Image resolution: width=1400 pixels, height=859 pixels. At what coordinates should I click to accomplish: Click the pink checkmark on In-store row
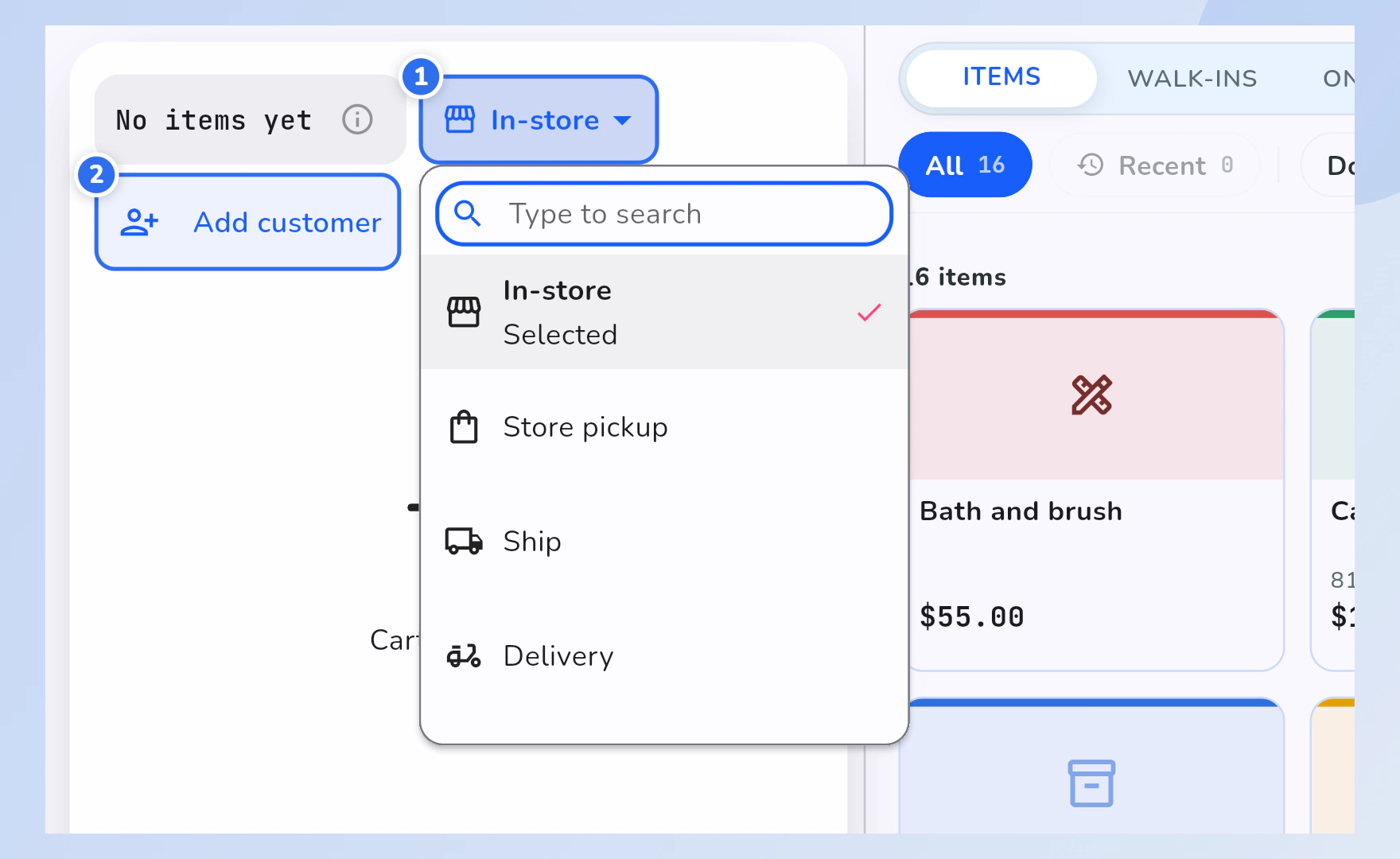pyautogui.click(x=869, y=312)
